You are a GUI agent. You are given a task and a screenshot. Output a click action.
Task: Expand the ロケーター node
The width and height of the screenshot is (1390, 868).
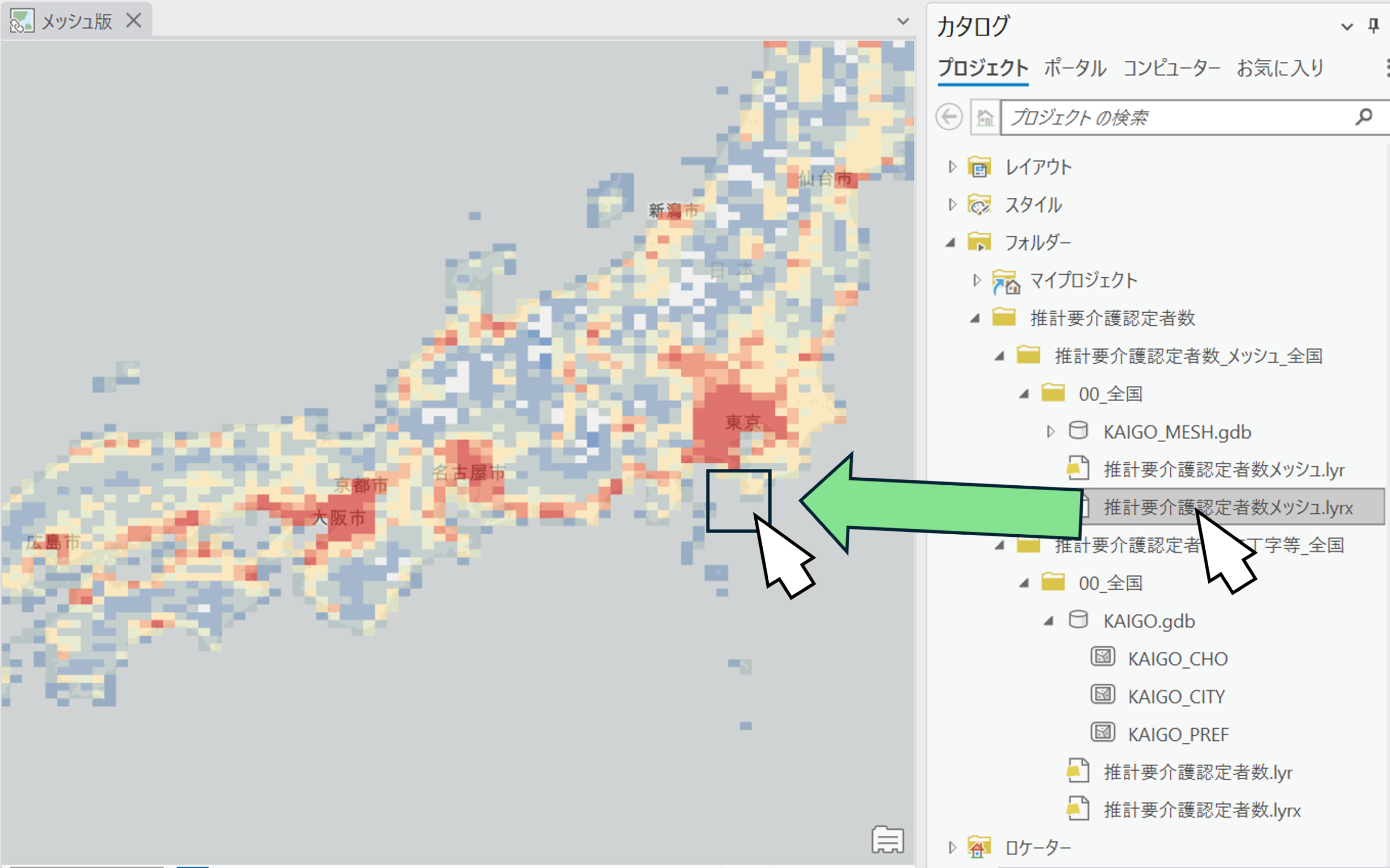point(952,847)
